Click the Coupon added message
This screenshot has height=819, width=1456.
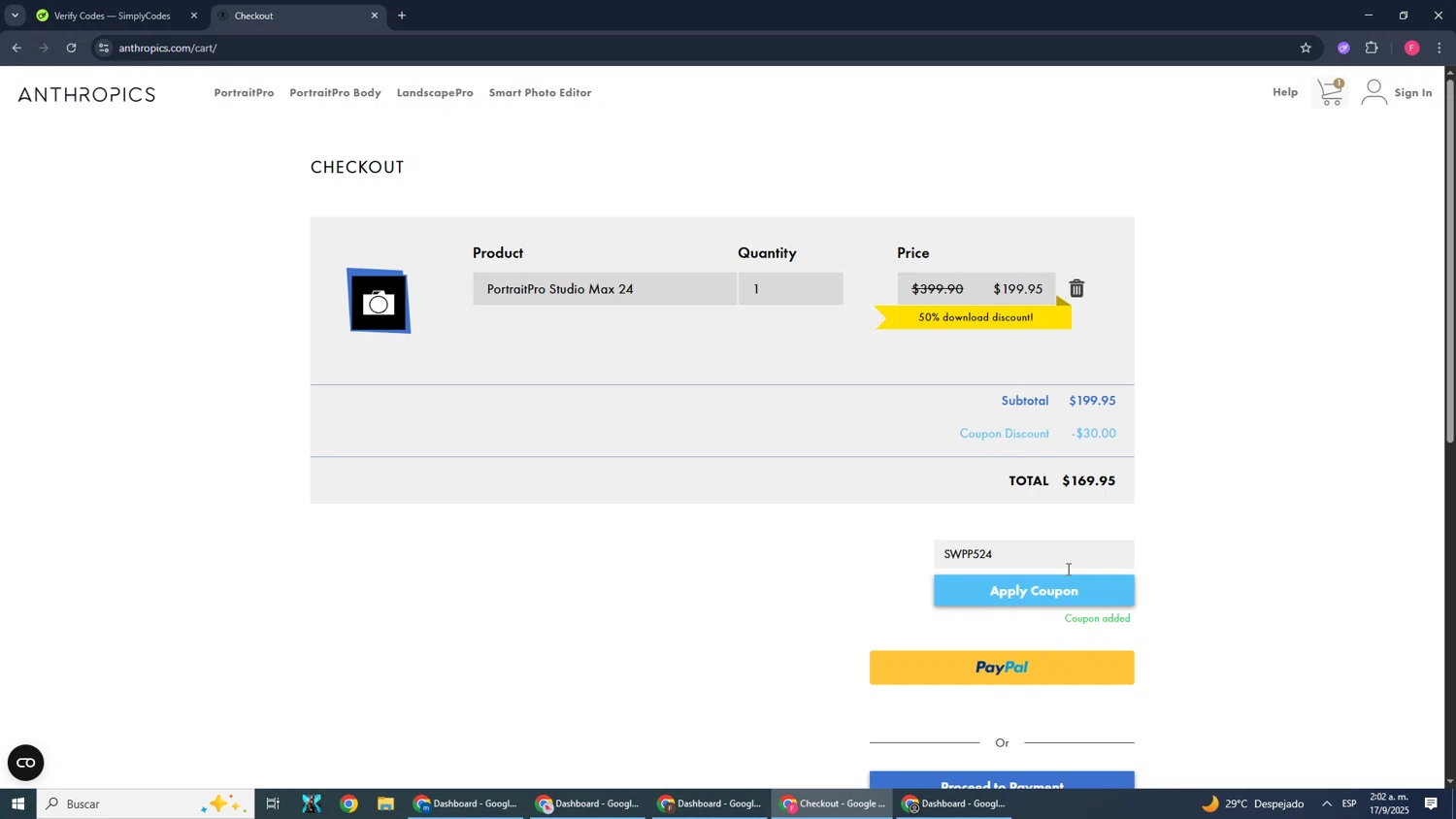click(1098, 618)
